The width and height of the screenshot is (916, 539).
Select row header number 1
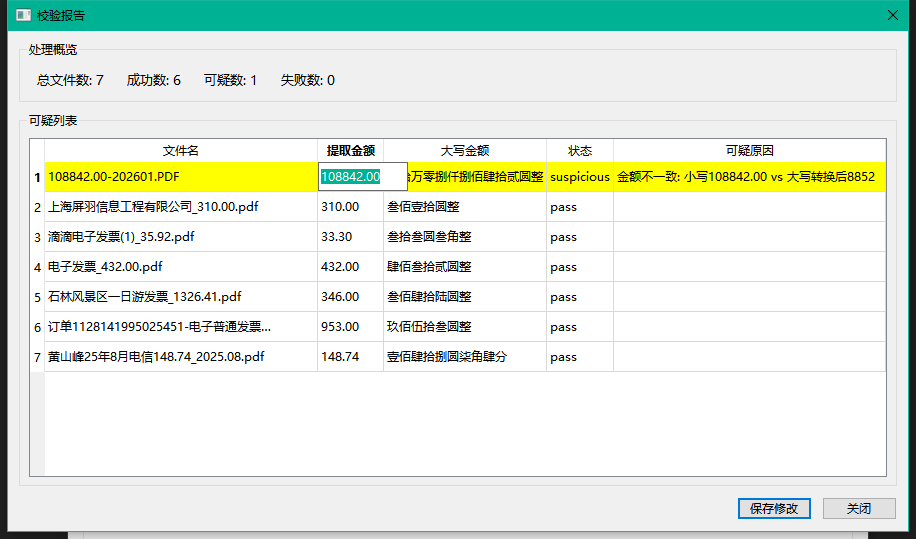pyautogui.click(x=38, y=177)
